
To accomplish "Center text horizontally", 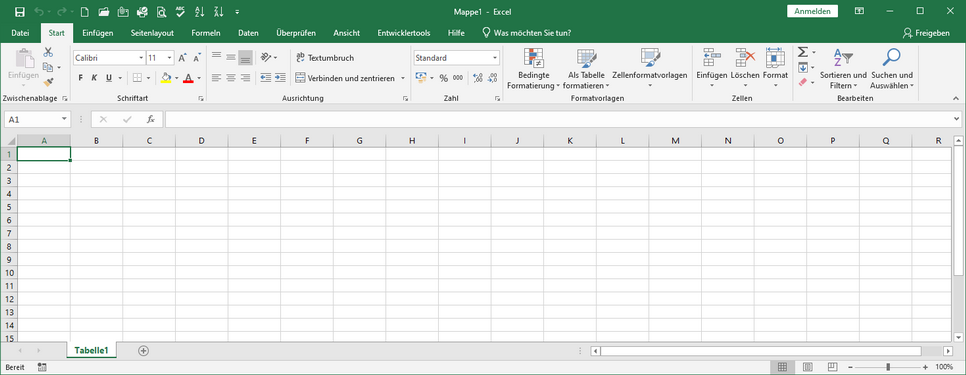I will [231, 78].
